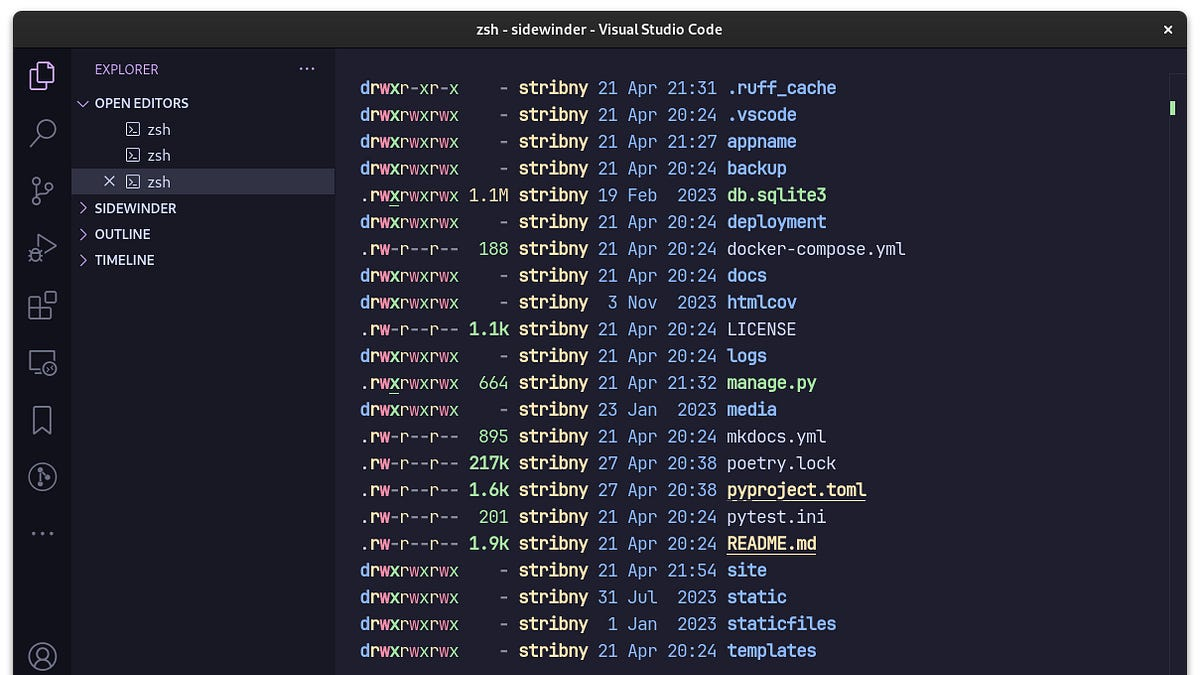Click the 217k size of poetry.lock
This screenshot has width=1200, height=675.
point(488,463)
